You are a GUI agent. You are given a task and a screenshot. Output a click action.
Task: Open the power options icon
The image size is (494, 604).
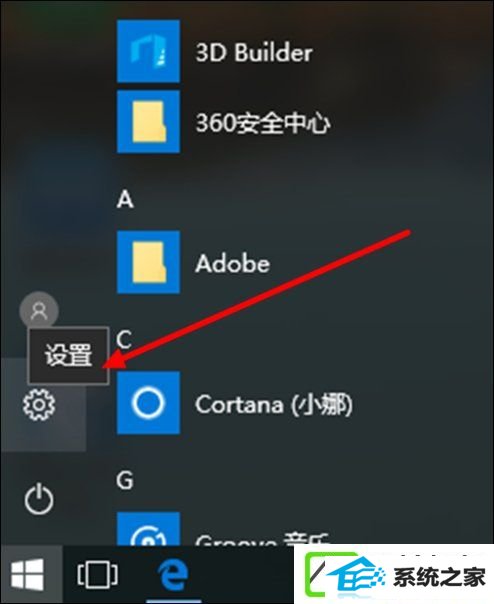39,499
